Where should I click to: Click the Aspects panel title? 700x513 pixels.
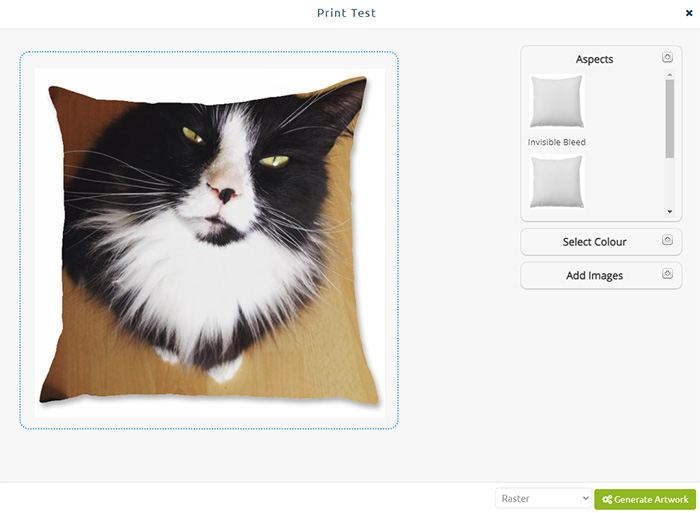[x=594, y=59]
